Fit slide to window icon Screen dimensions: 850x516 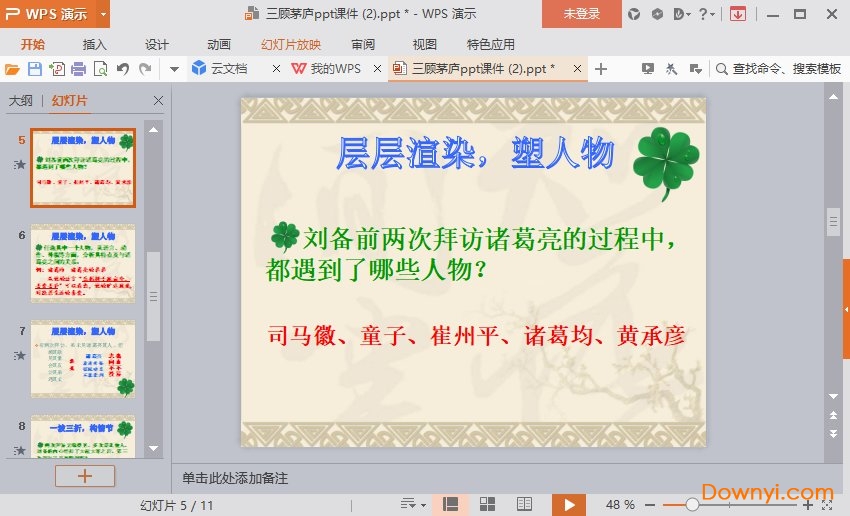tap(827, 505)
